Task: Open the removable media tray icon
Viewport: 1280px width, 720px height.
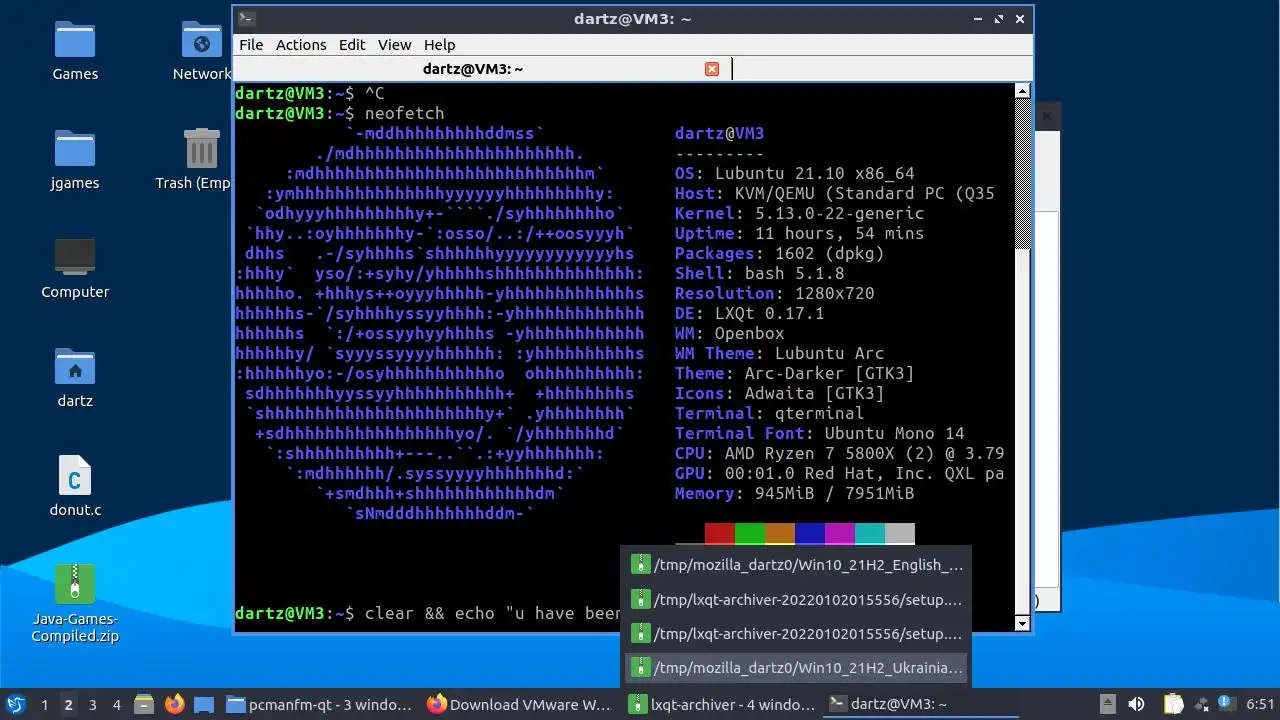Action: tap(1107, 704)
